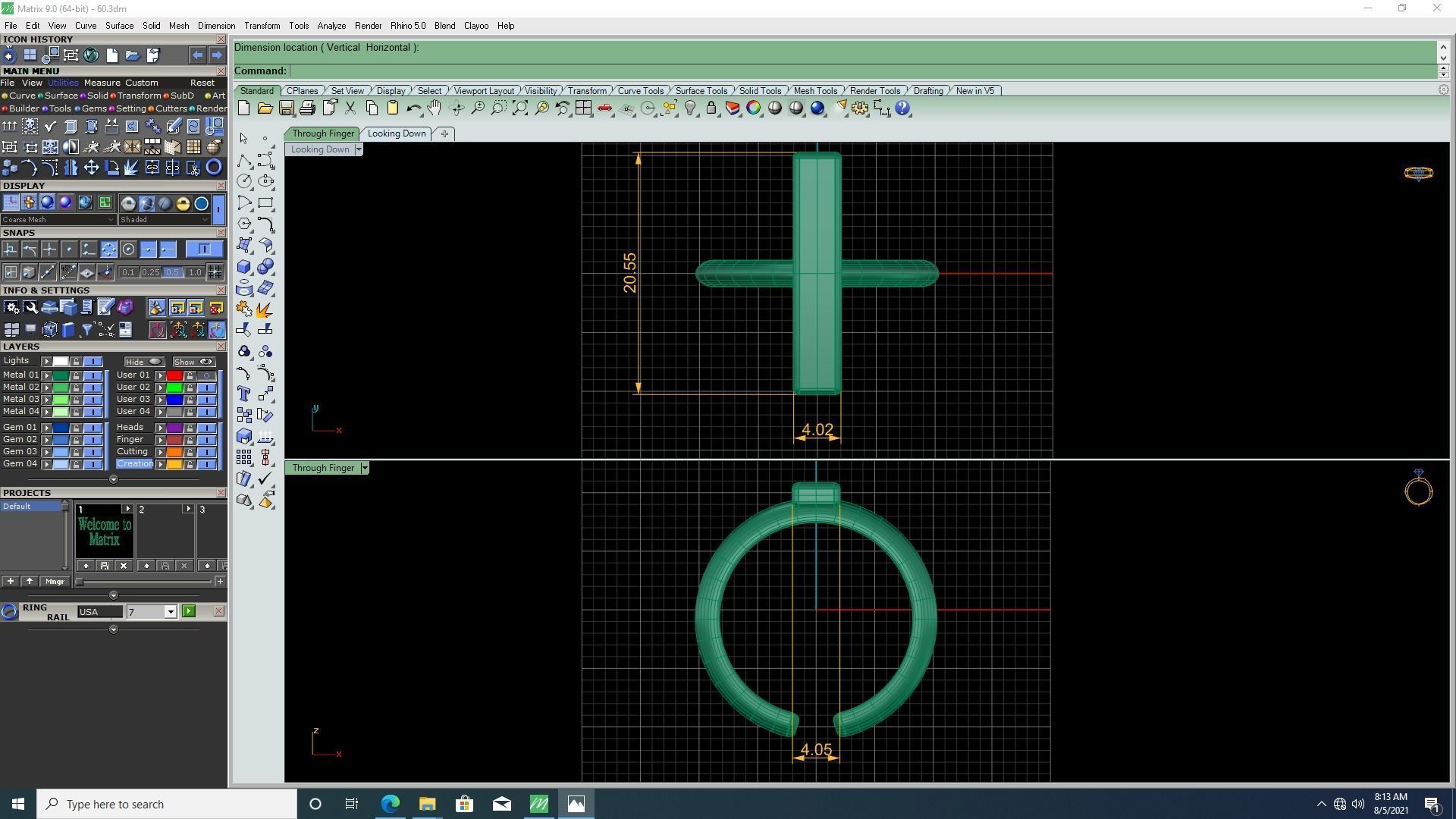Click the Pan hand tool icon

pos(434,108)
